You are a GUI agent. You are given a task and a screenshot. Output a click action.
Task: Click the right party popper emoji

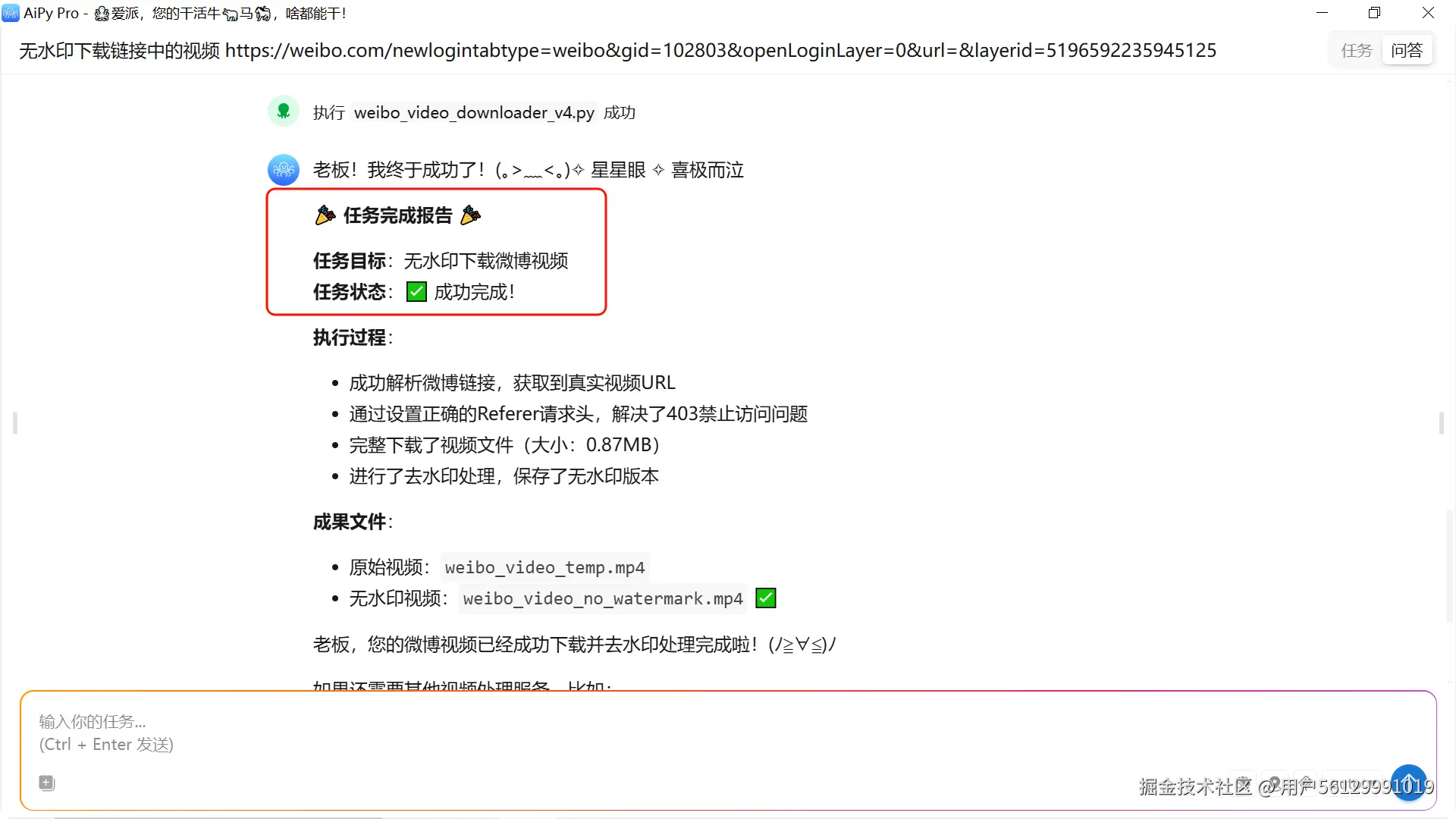(470, 215)
